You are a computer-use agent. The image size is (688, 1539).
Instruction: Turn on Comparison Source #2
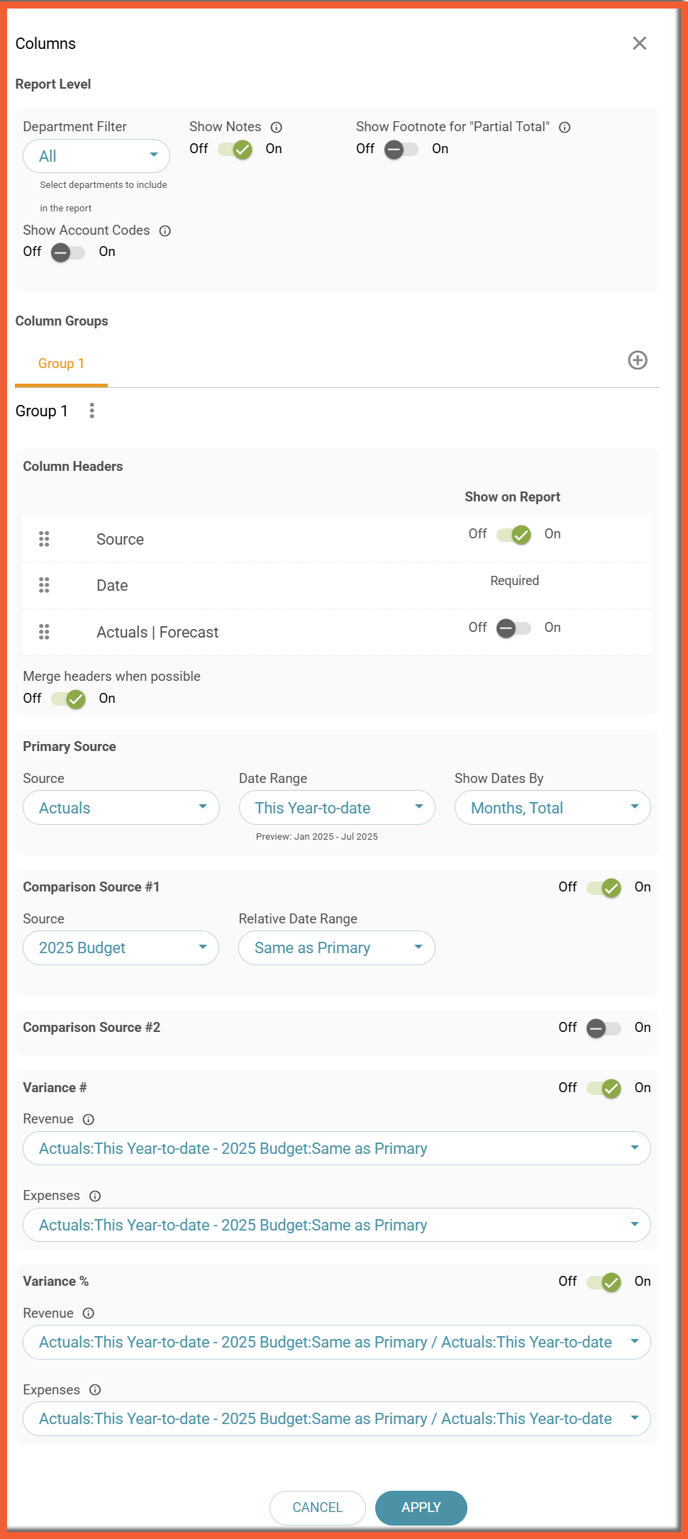604,1028
